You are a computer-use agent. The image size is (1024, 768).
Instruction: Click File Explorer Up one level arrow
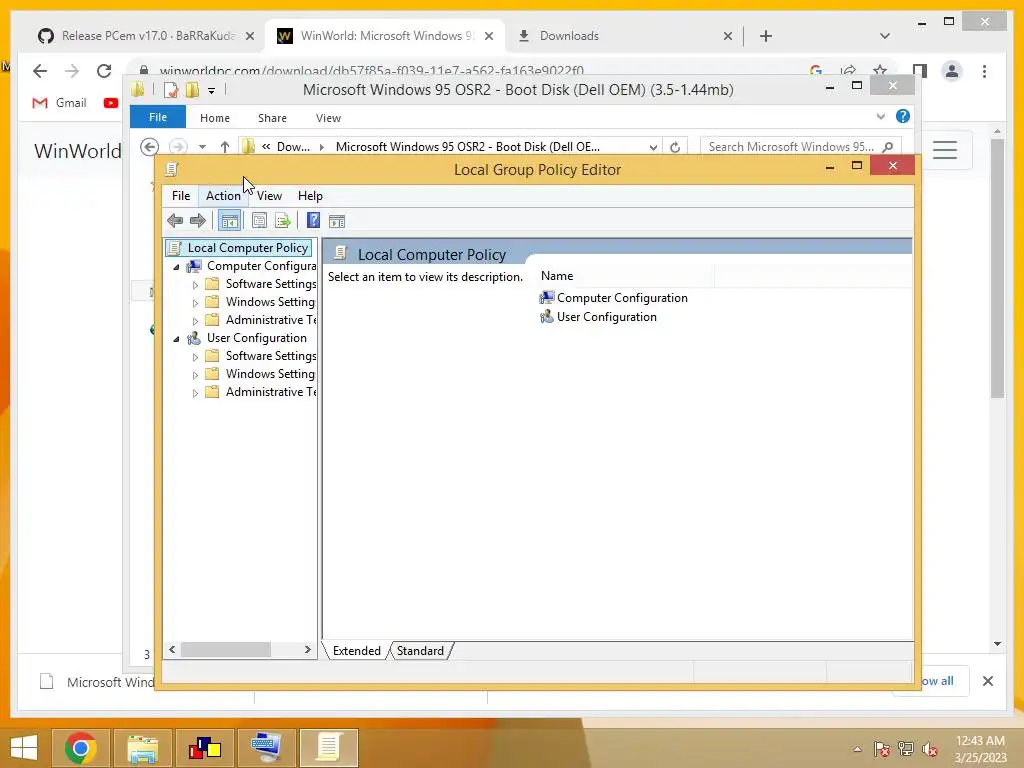click(x=225, y=147)
